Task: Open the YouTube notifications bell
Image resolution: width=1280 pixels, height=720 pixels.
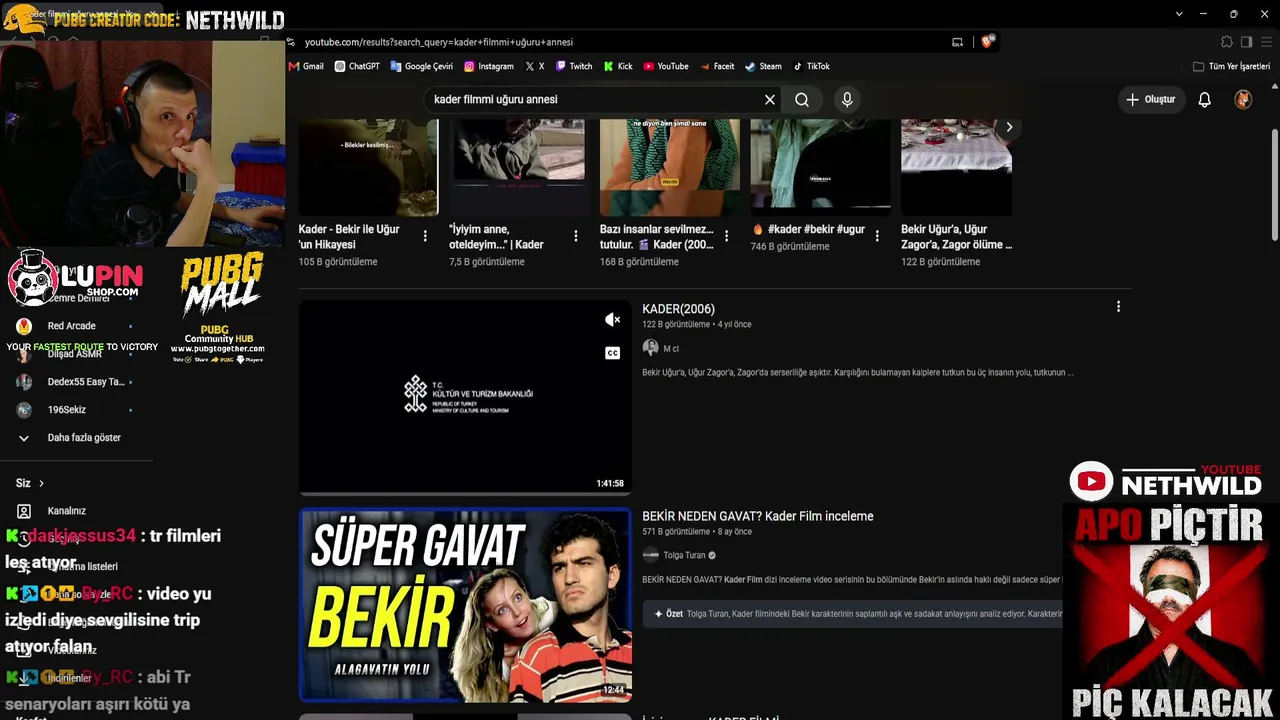Action: click(x=1205, y=100)
